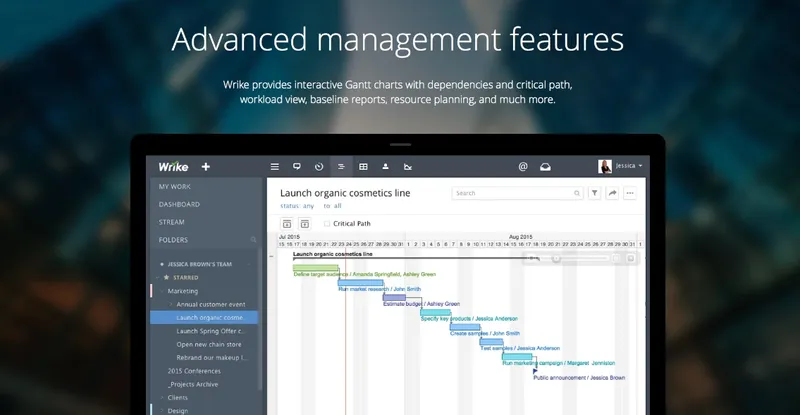The image size is (800, 415).
Task: Click into the Search input field
Action: coord(517,193)
